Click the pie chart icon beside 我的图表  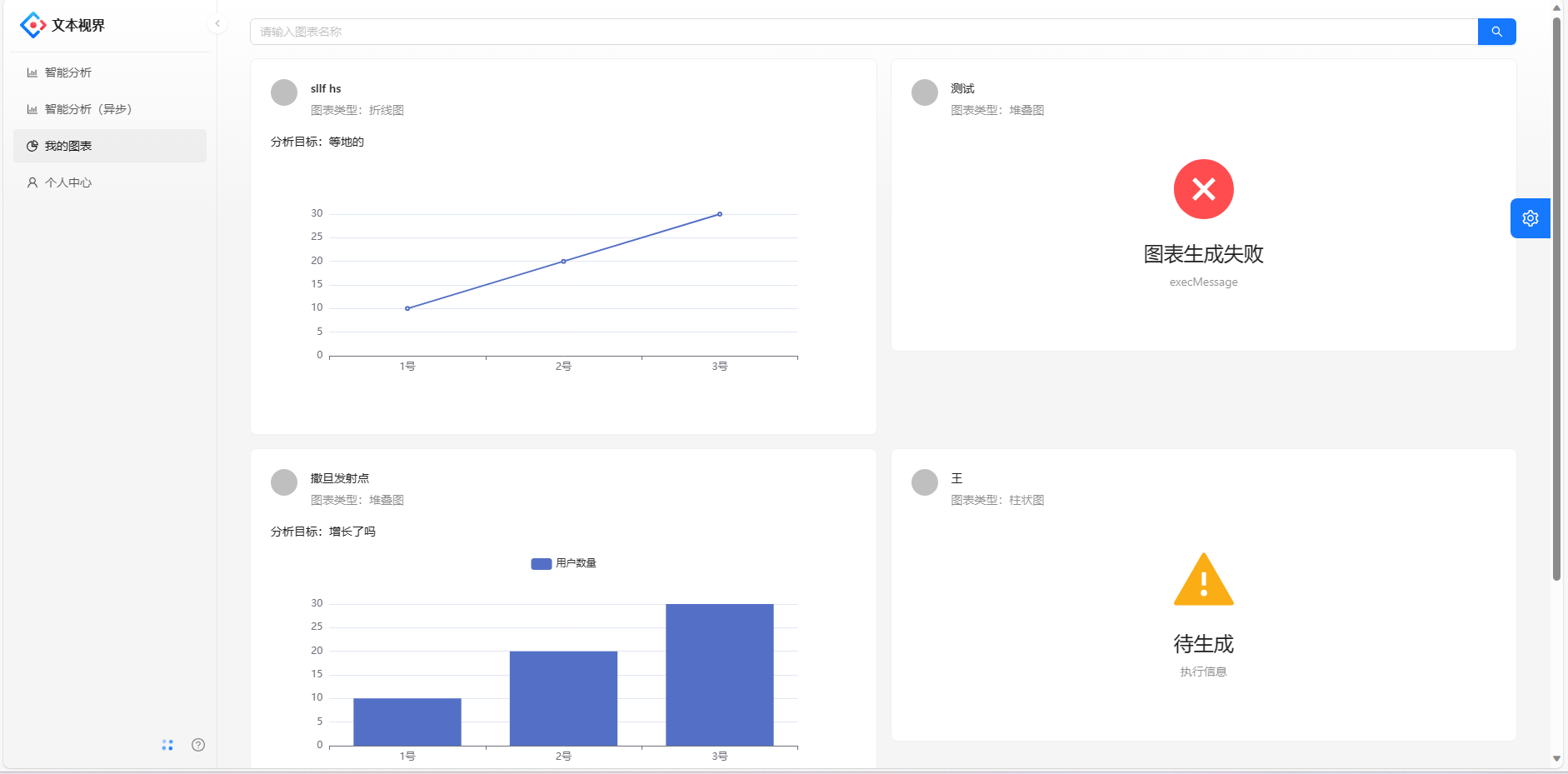point(32,146)
